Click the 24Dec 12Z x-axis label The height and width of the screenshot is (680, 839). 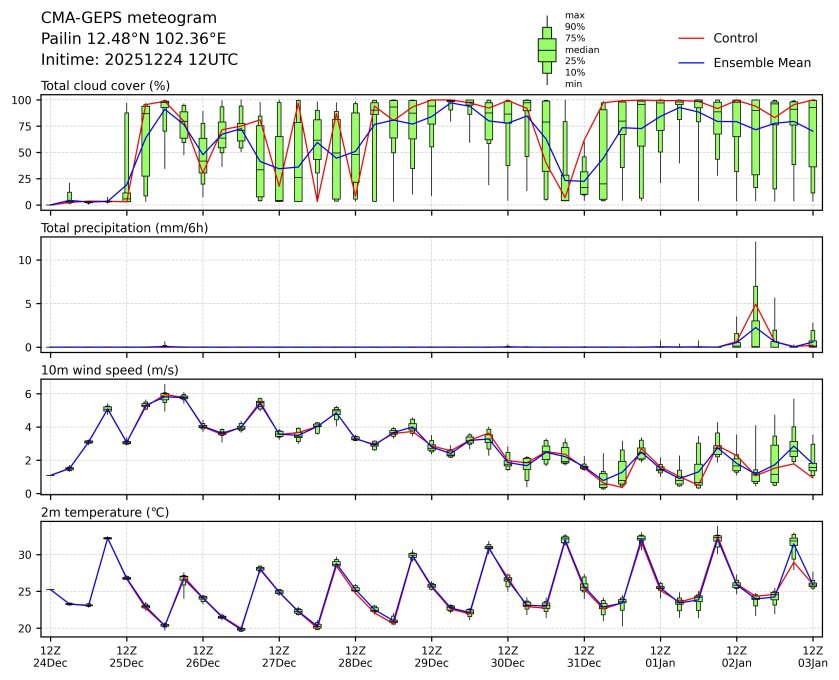click(x=50, y=655)
